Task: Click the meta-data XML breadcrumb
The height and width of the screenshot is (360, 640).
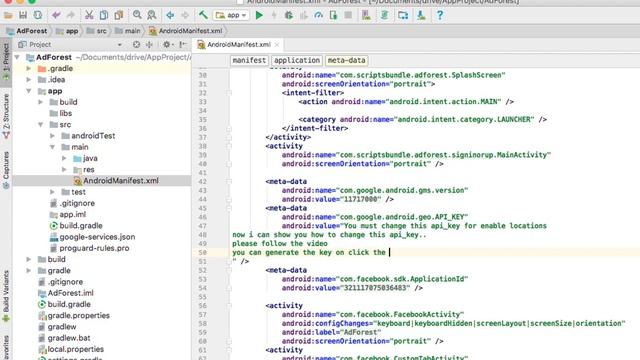Action: (x=347, y=60)
